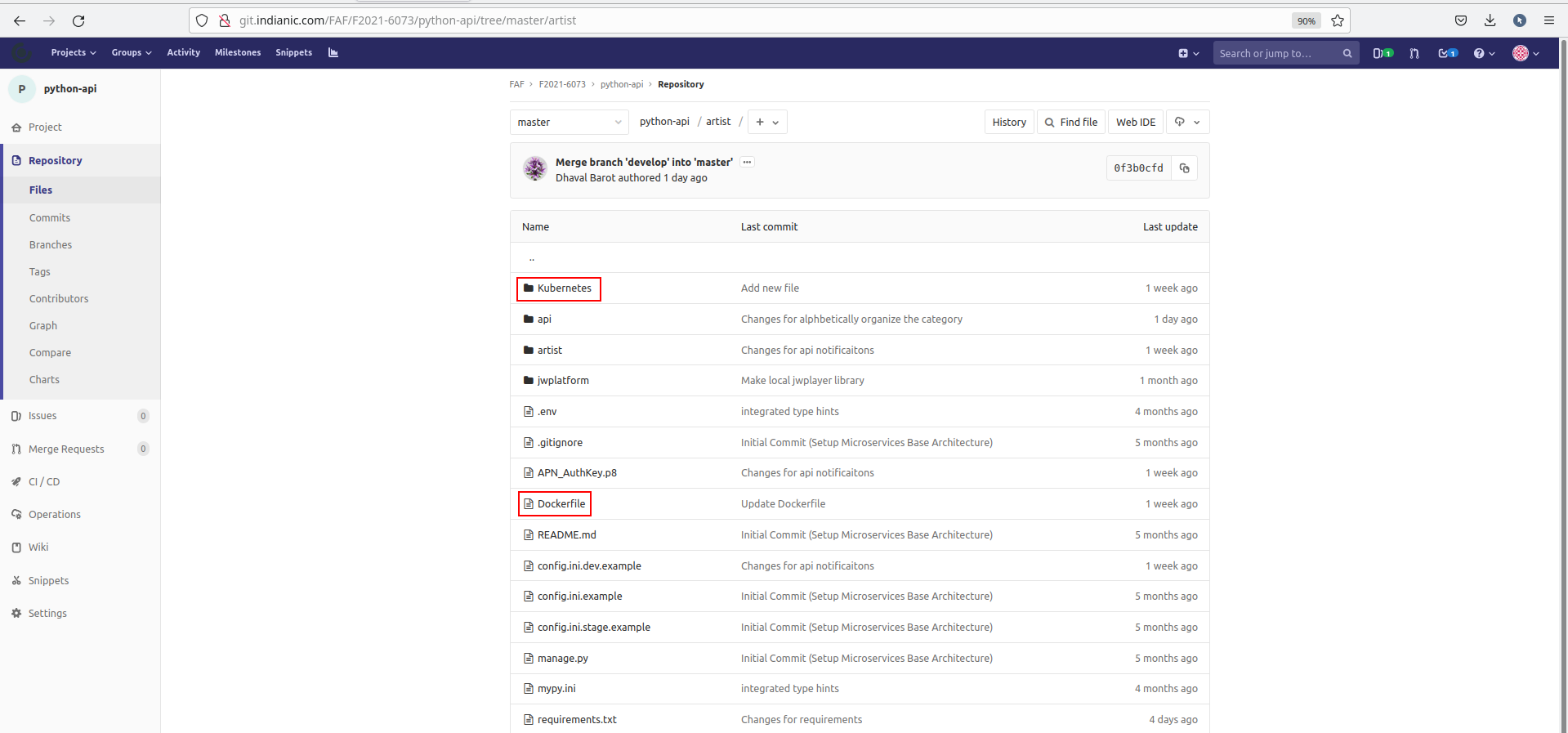This screenshot has width=1568, height=733.
Task: Click the instance statistics chart icon
Action: [x=333, y=52]
